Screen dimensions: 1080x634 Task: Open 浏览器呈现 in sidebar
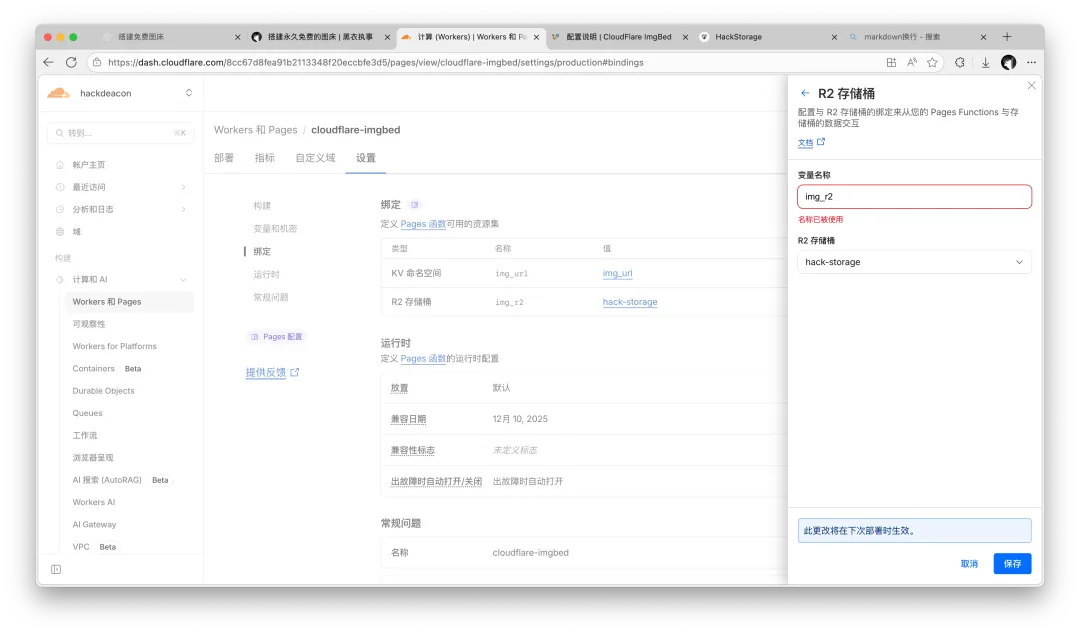(x=93, y=458)
